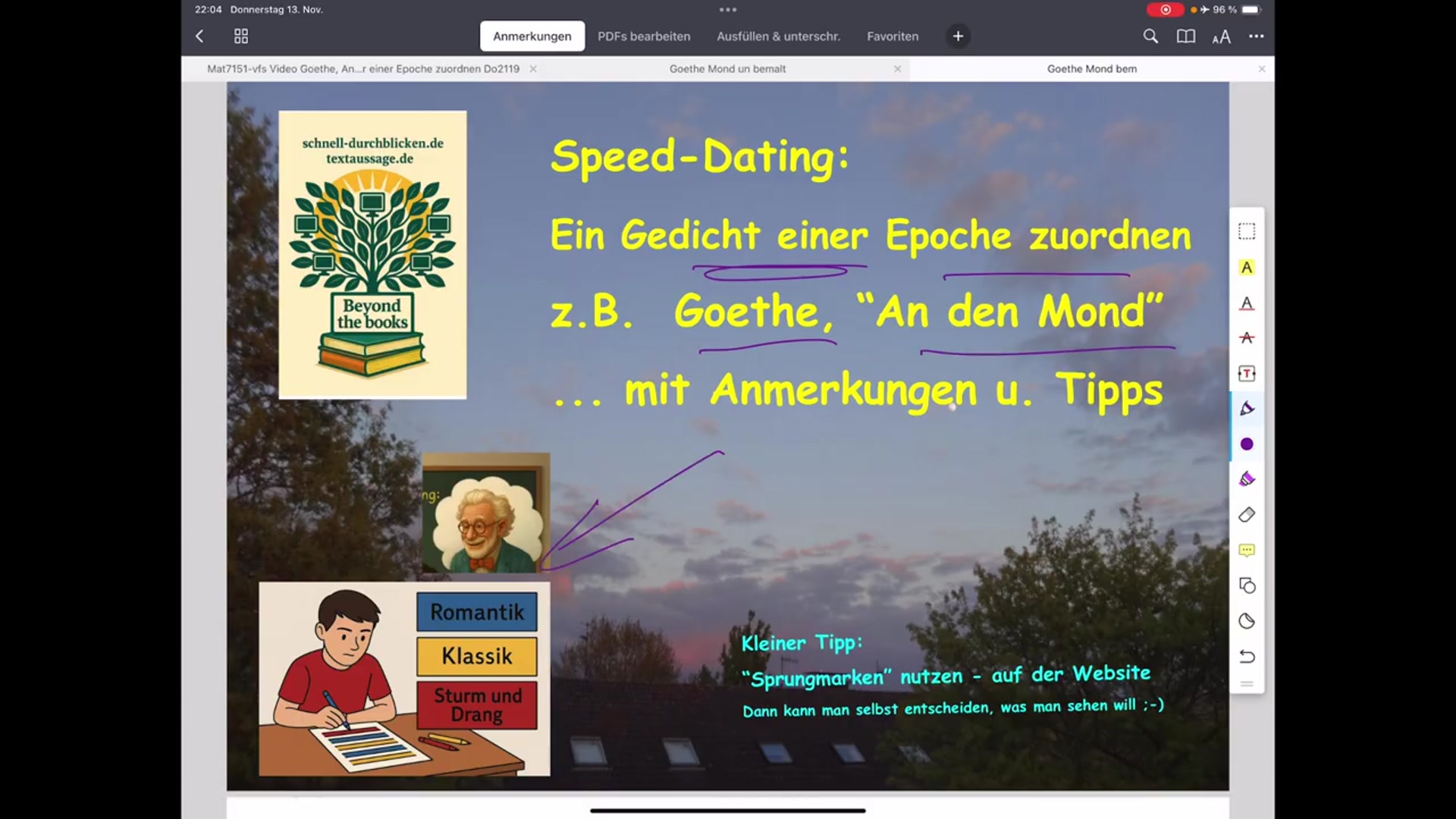Open the Goethe Mond un bemalt document tab
Viewport: 1456px width, 819px height.
tap(727, 69)
